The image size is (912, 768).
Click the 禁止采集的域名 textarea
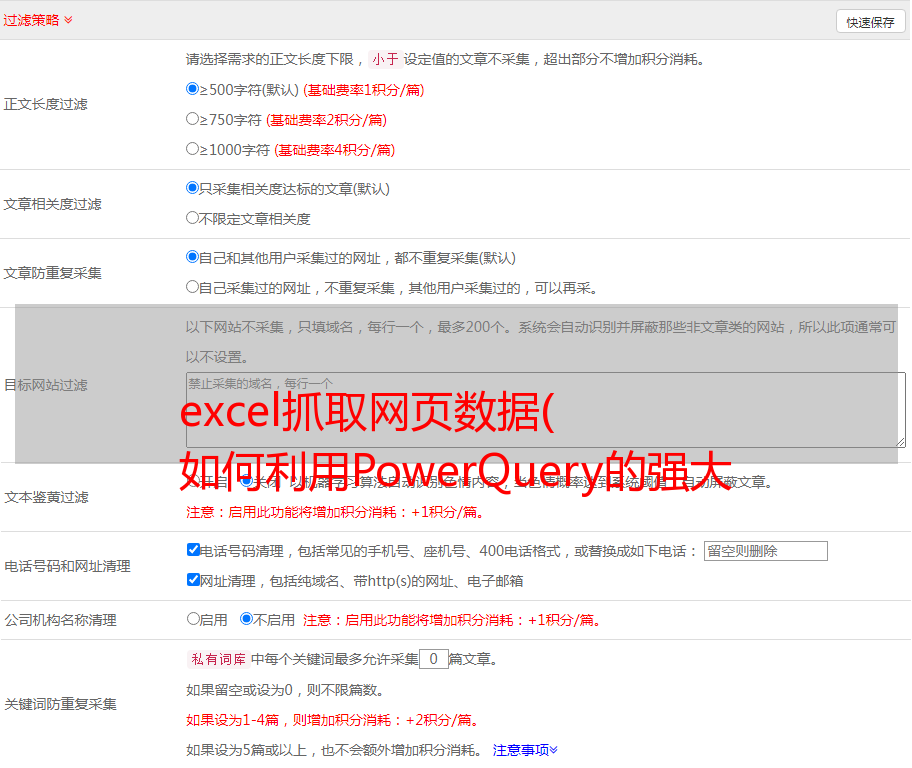[546, 410]
